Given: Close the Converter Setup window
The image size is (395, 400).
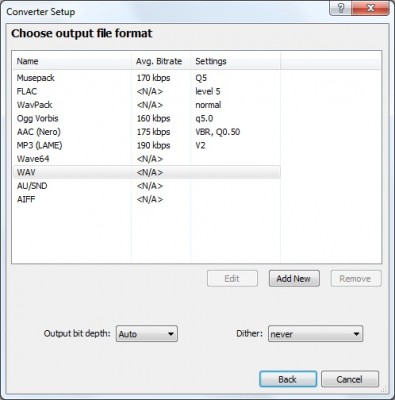Looking at the screenshot, I should point(370,8).
